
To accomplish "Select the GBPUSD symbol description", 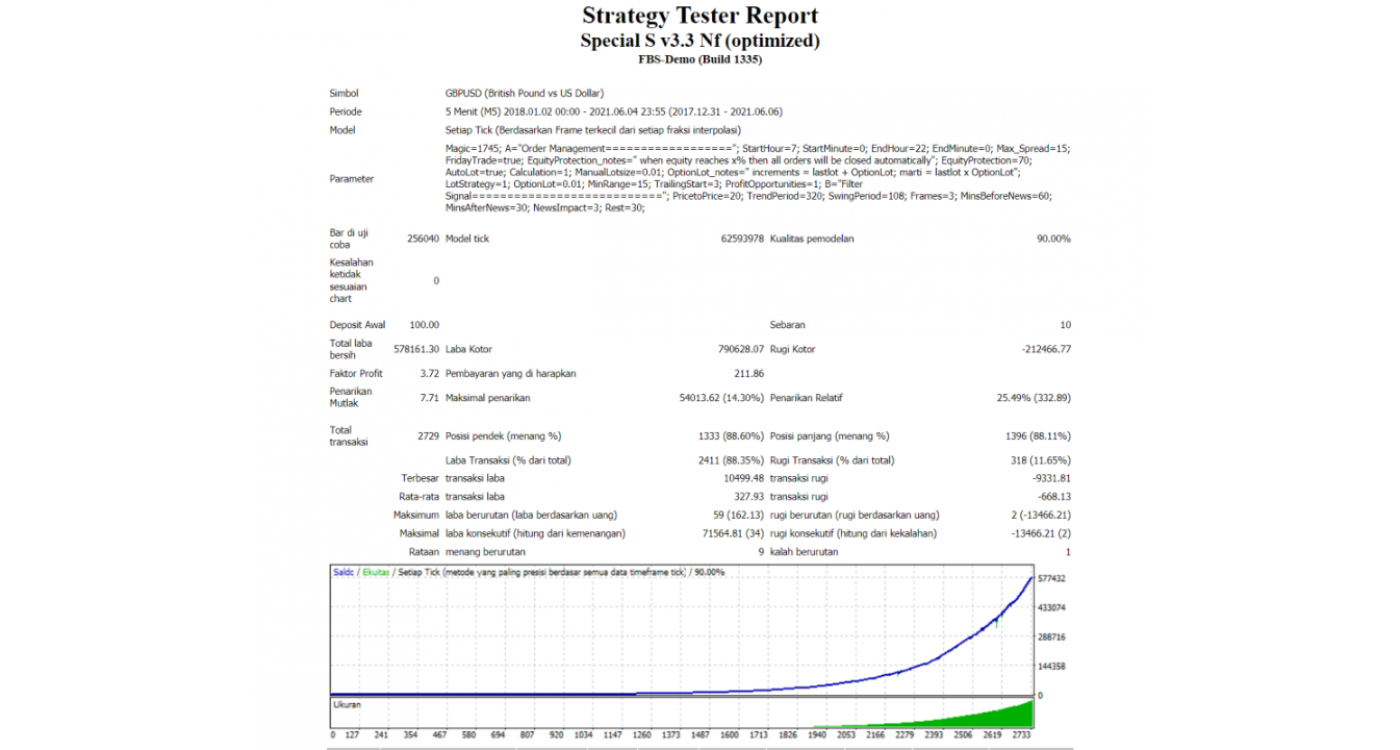I will [x=524, y=93].
